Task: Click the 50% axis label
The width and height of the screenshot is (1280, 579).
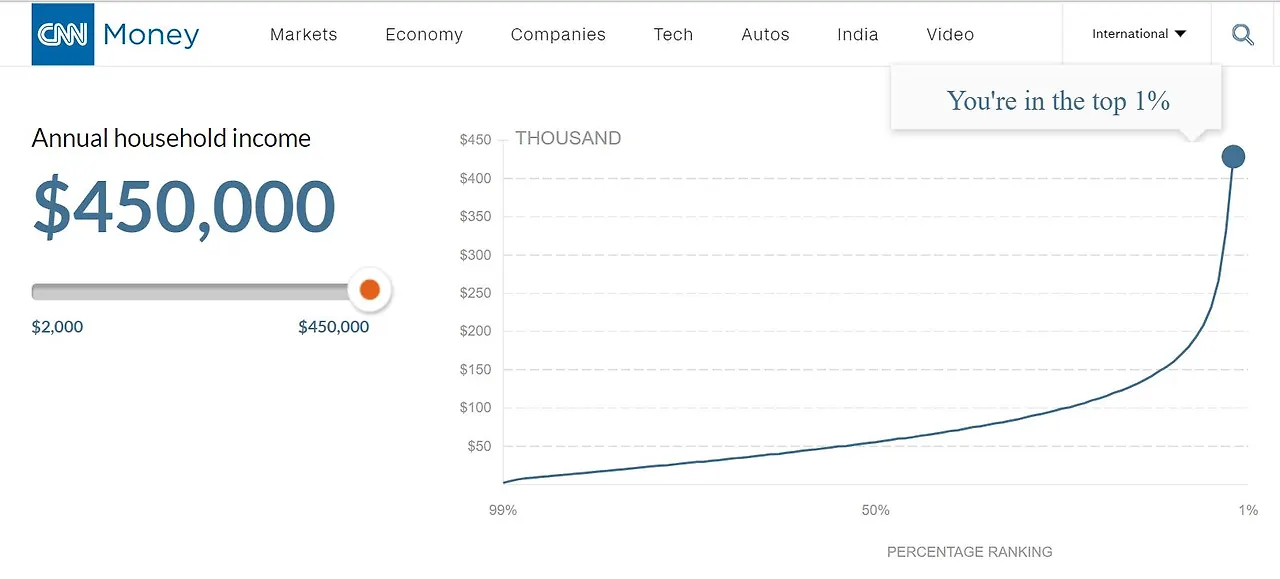Action: [875, 510]
